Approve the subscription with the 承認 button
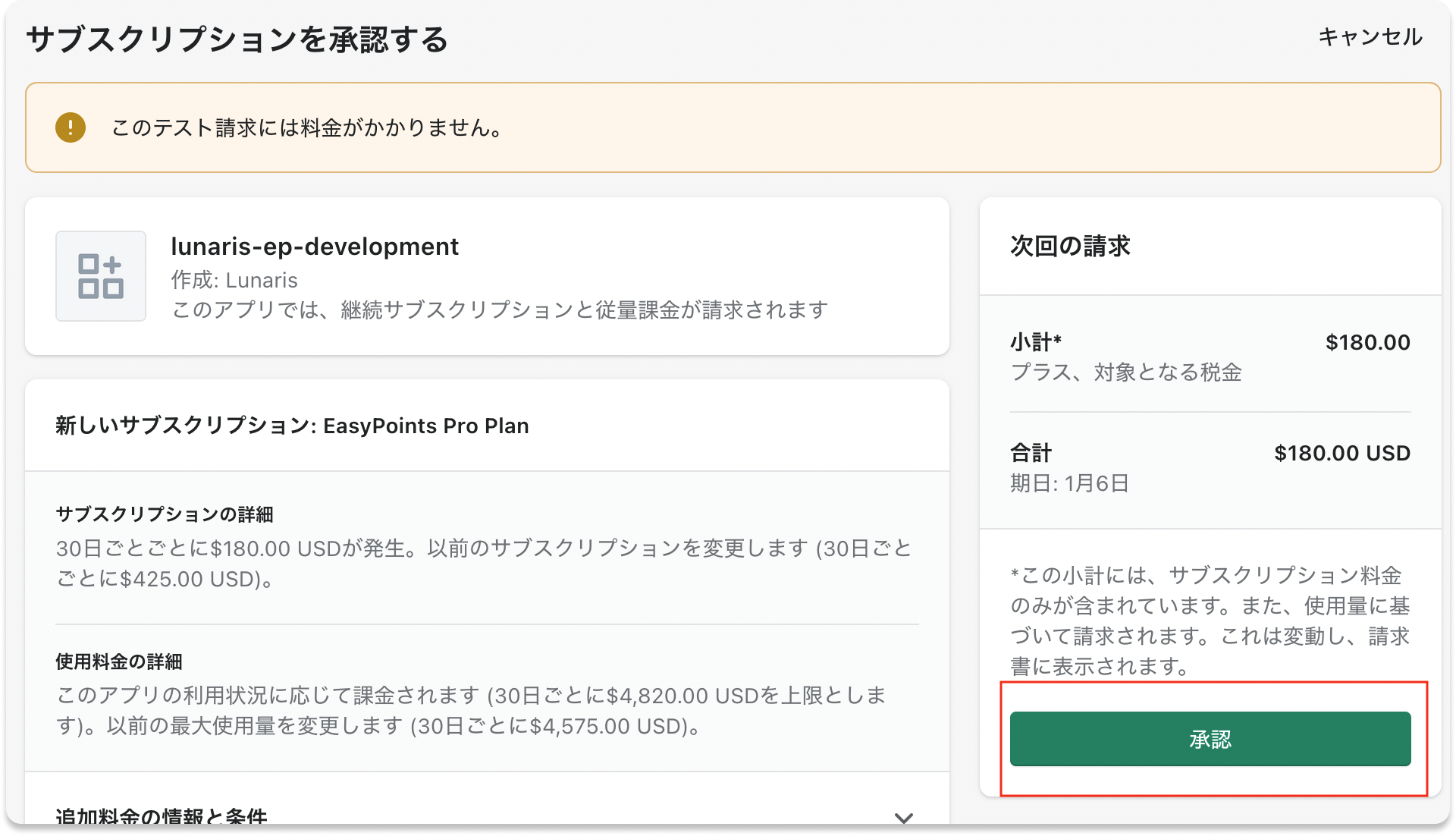 (x=1210, y=739)
